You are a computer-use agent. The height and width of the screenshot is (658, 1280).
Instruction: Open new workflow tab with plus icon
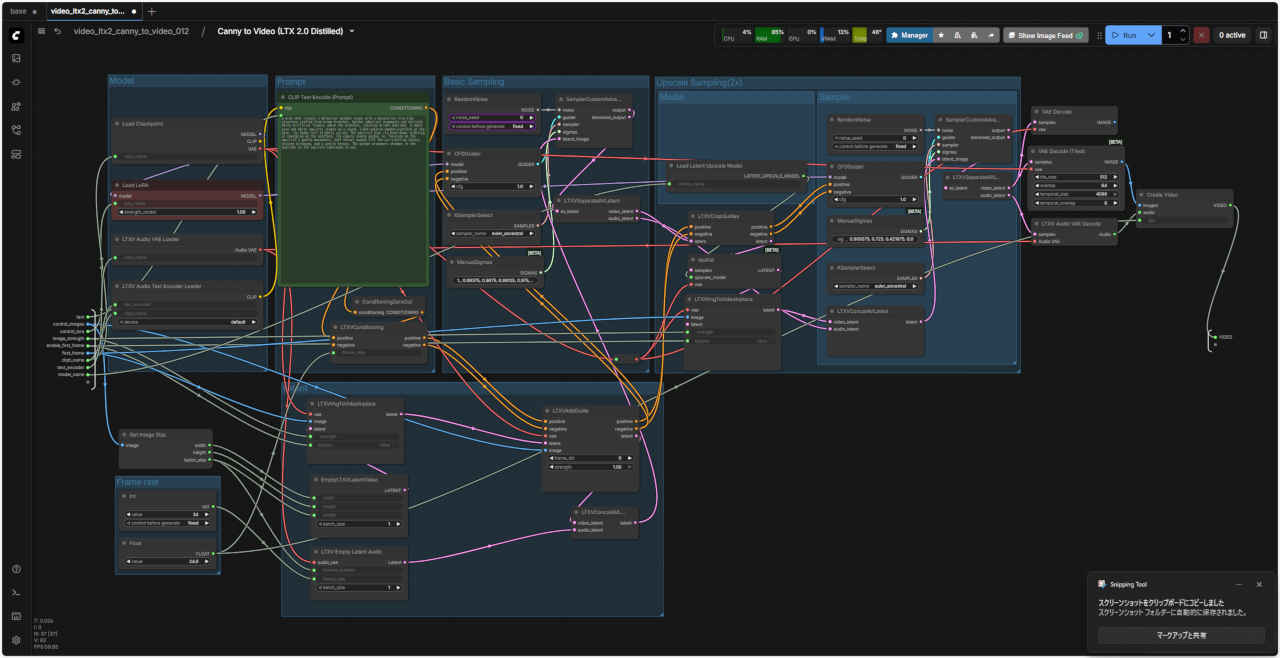[152, 11]
